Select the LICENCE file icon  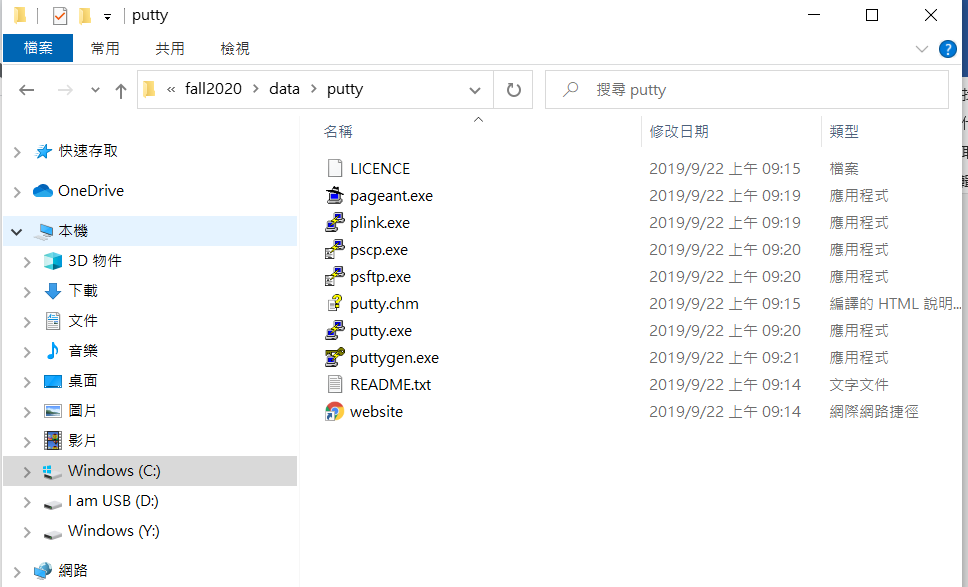335,169
